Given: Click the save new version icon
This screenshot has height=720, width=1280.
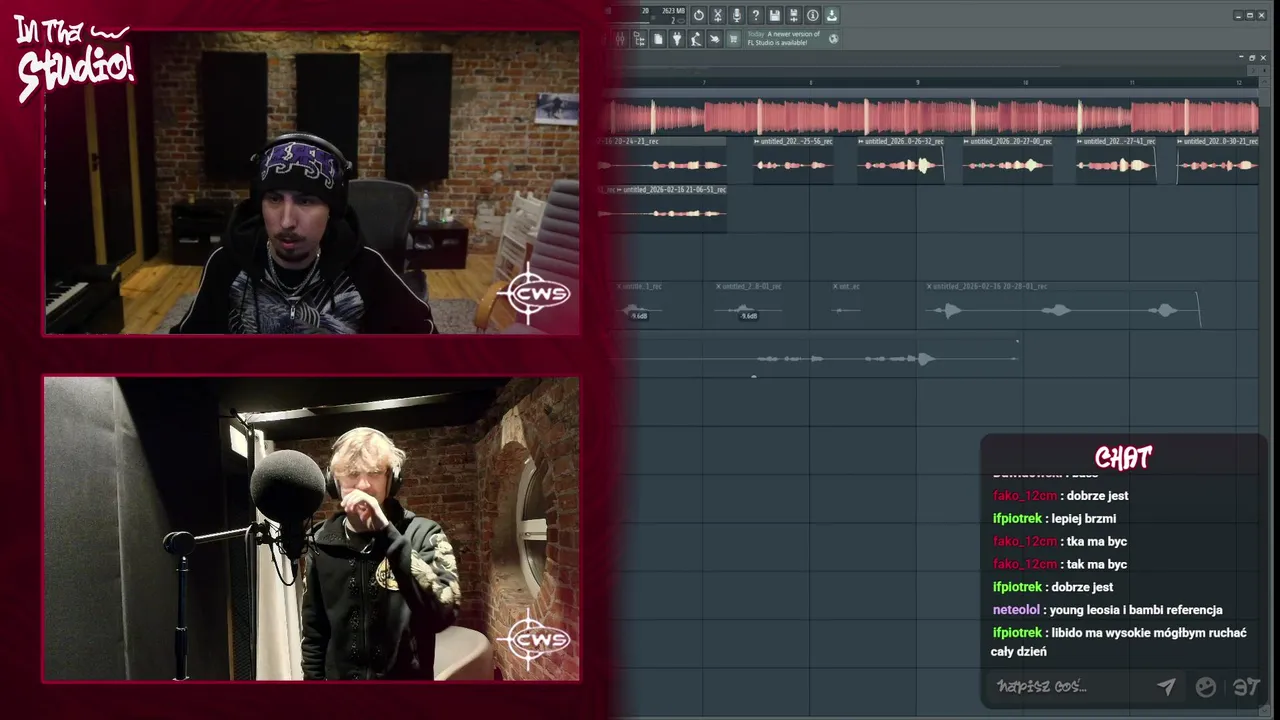Looking at the screenshot, I should (794, 15).
